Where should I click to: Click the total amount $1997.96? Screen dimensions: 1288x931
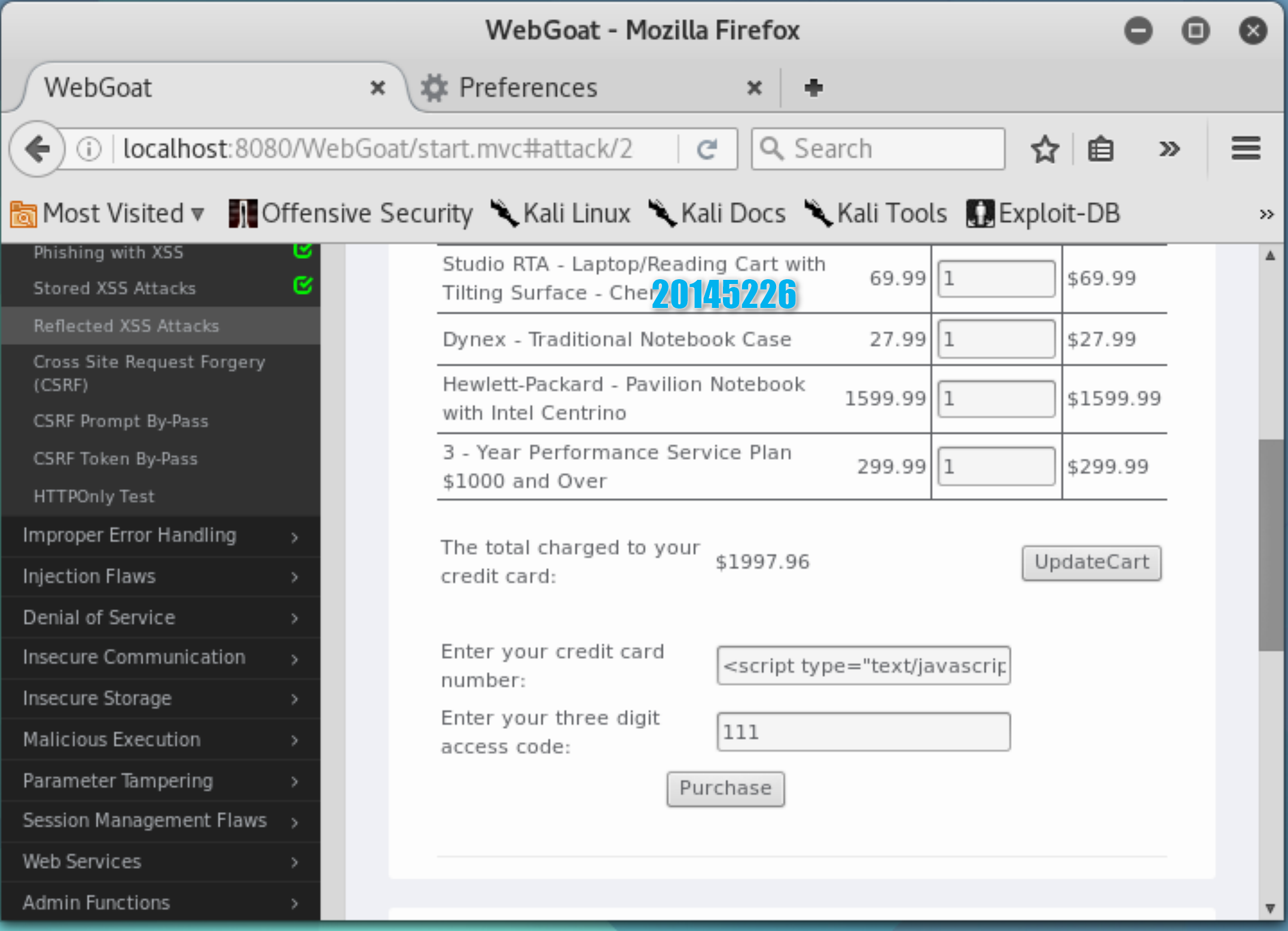click(762, 562)
